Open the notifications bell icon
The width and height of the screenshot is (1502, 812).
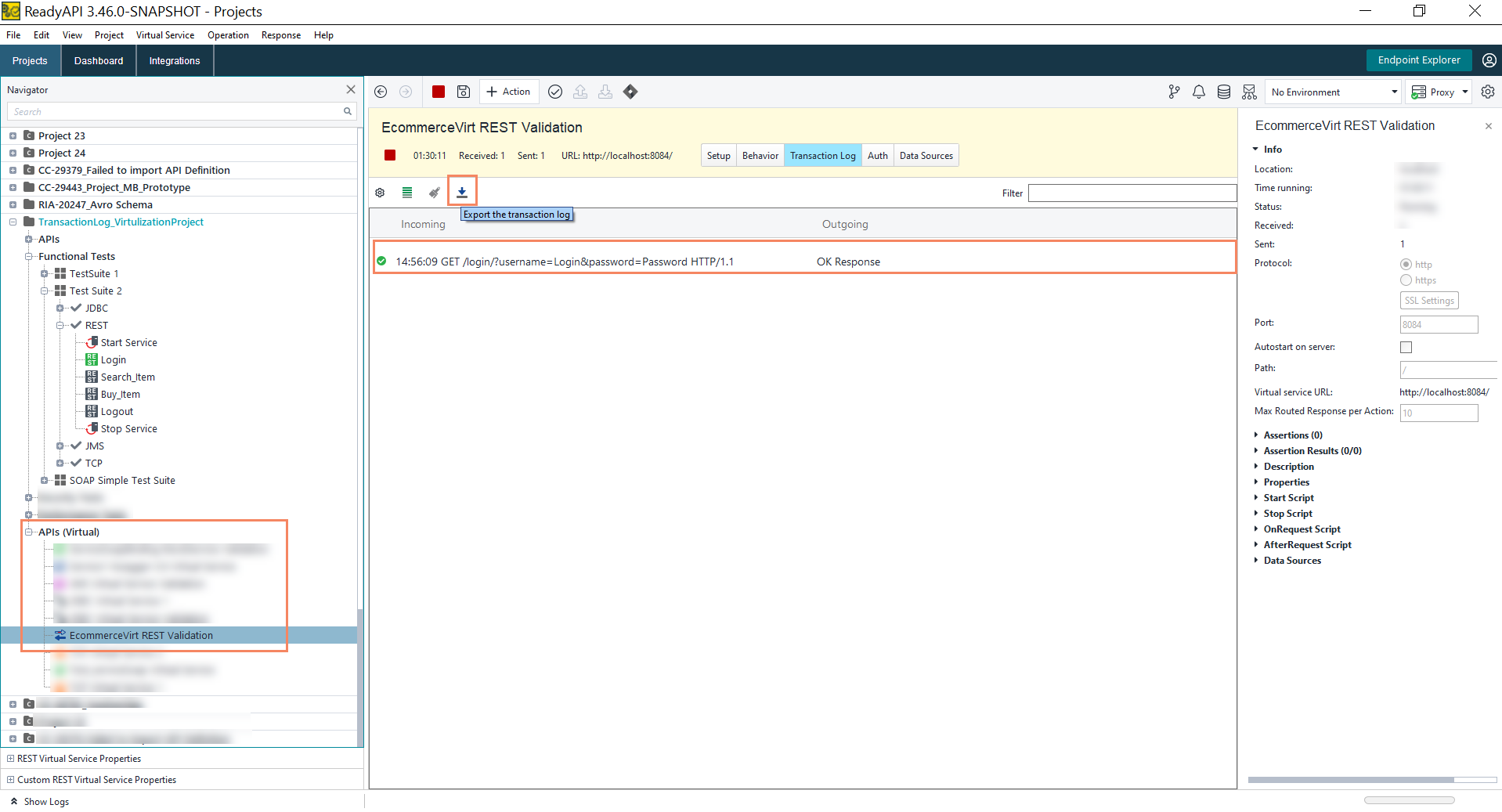point(1198,92)
